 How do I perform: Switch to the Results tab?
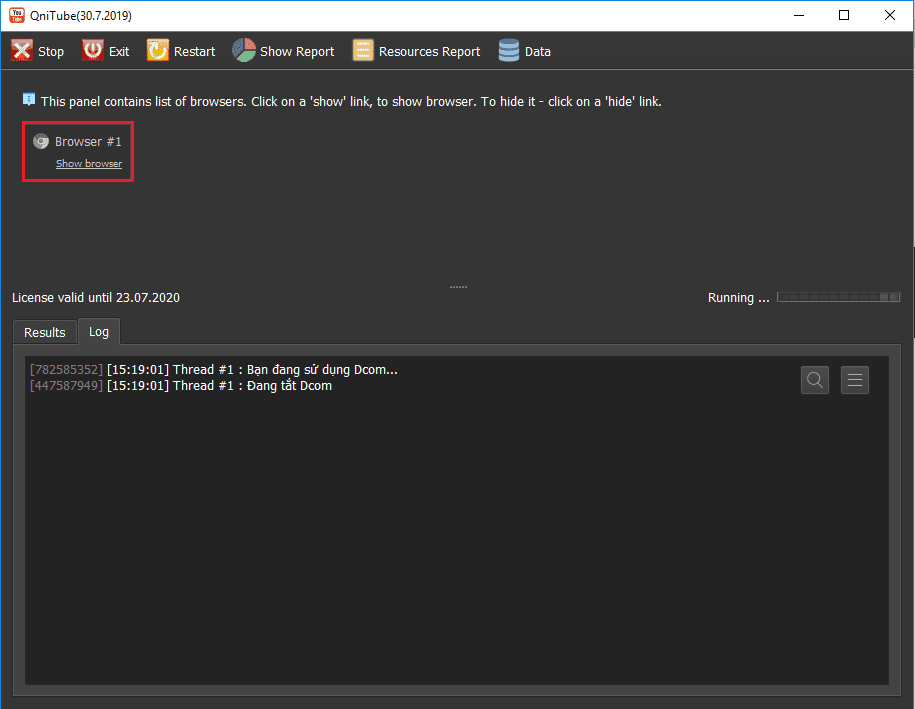(45, 332)
